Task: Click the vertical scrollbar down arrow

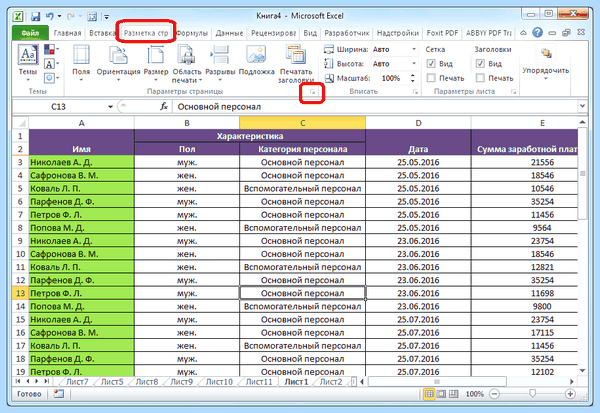Action: coord(582,371)
